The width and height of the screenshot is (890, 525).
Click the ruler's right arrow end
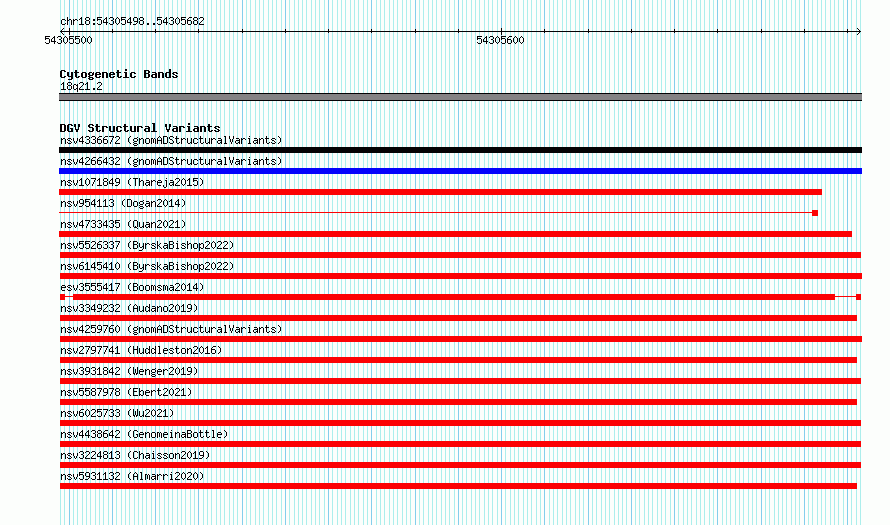858,31
